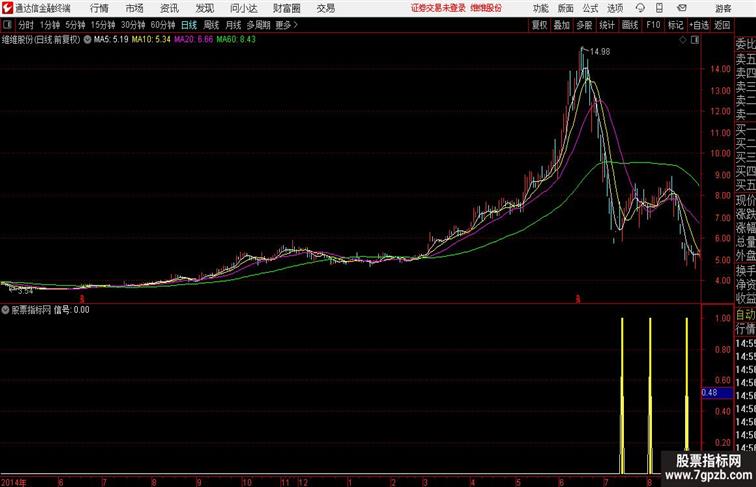Switch to the 周线 weekly tab
756x487 pixels.
pos(211,25)
